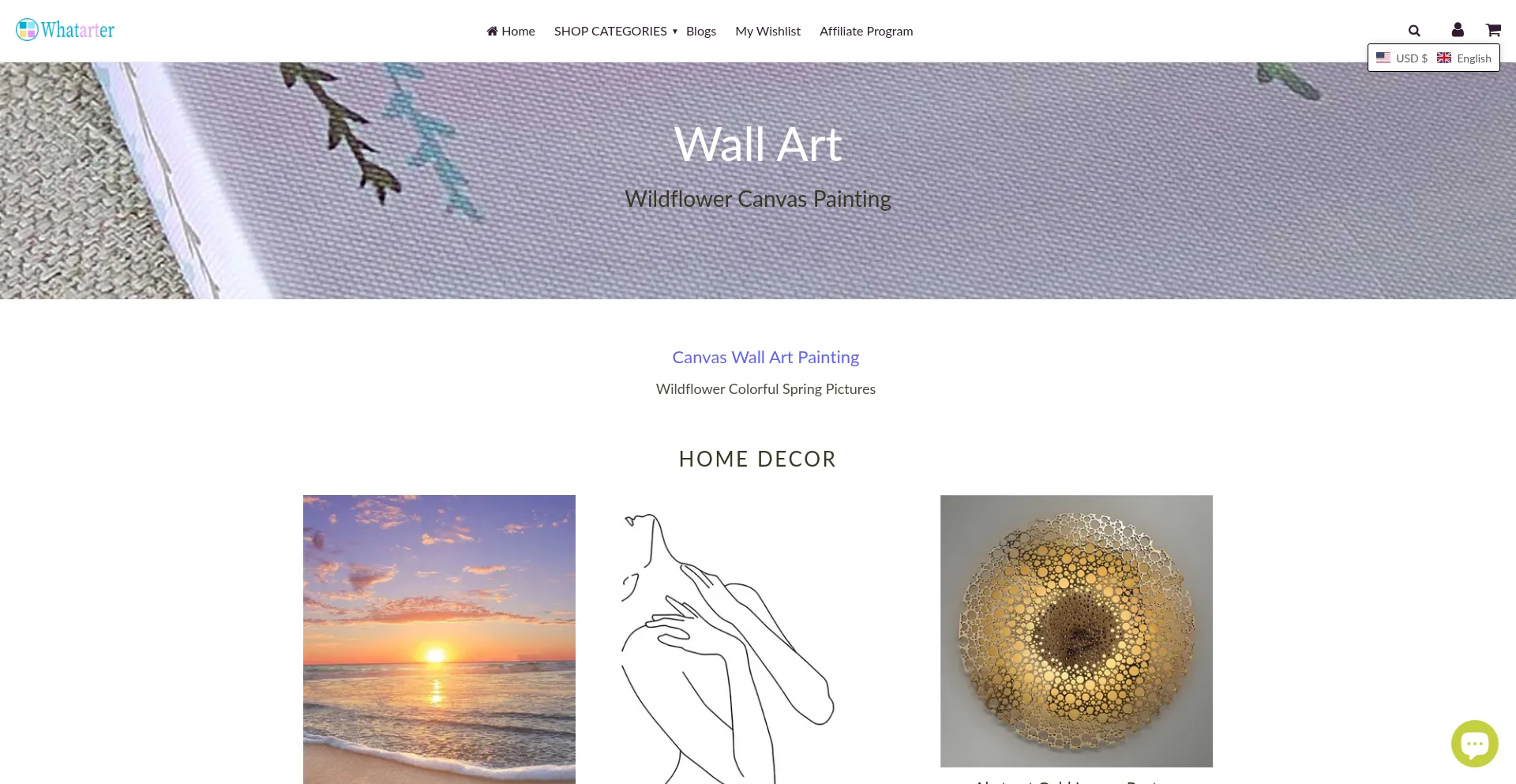Open My Wishlist in navigation

(767, 31)
